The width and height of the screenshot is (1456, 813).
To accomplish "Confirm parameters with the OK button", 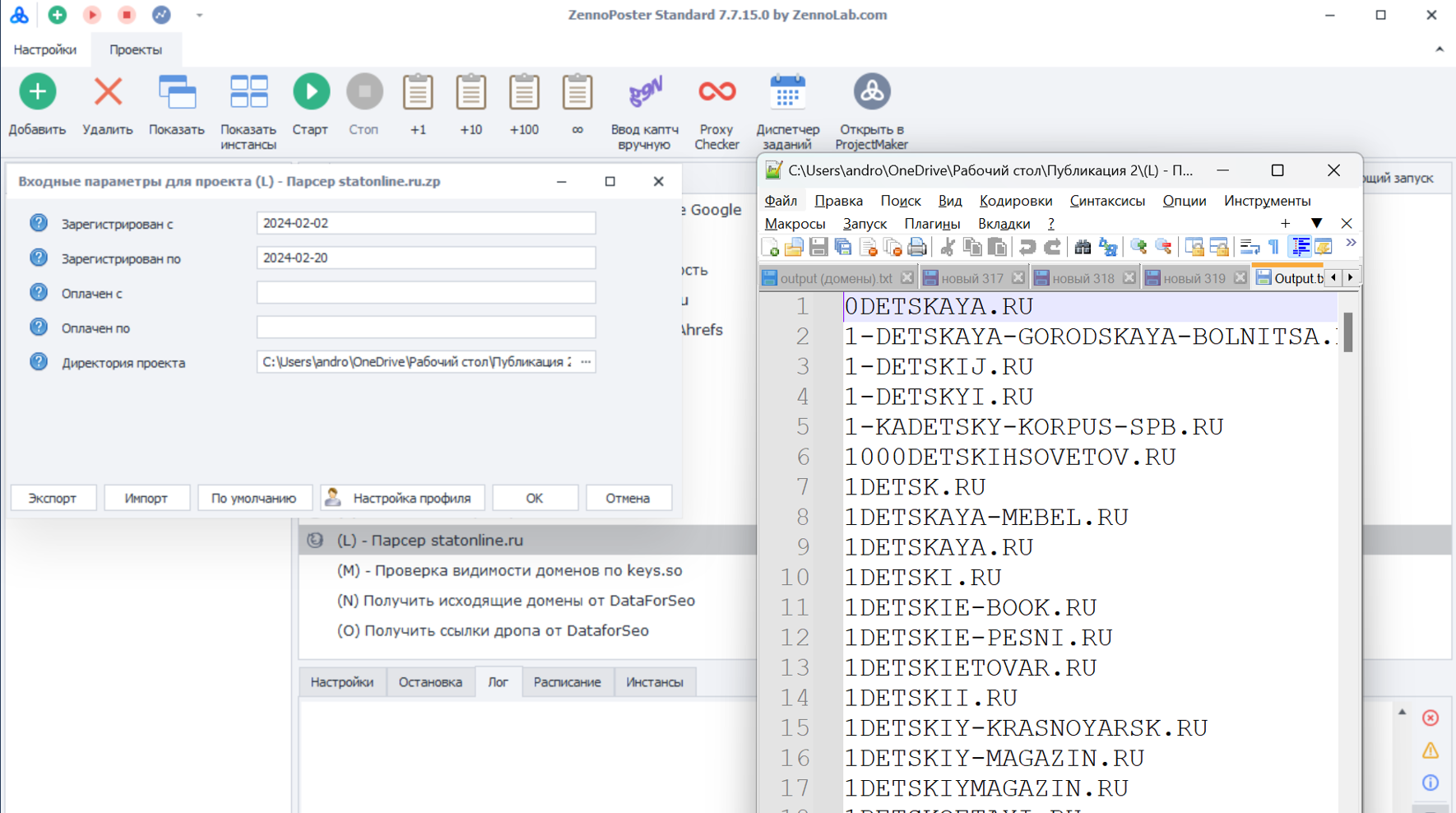I will click(535, 498).
